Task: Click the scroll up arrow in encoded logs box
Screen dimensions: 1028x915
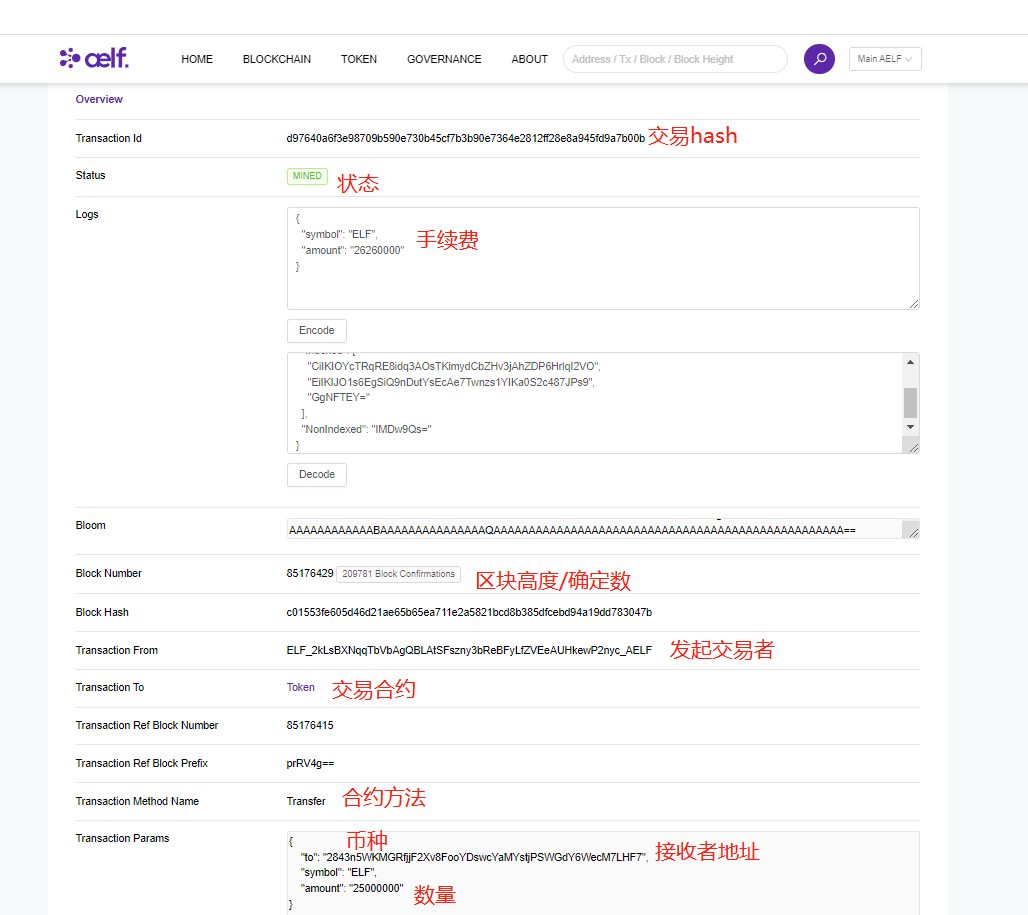Action: click(910, 362)
